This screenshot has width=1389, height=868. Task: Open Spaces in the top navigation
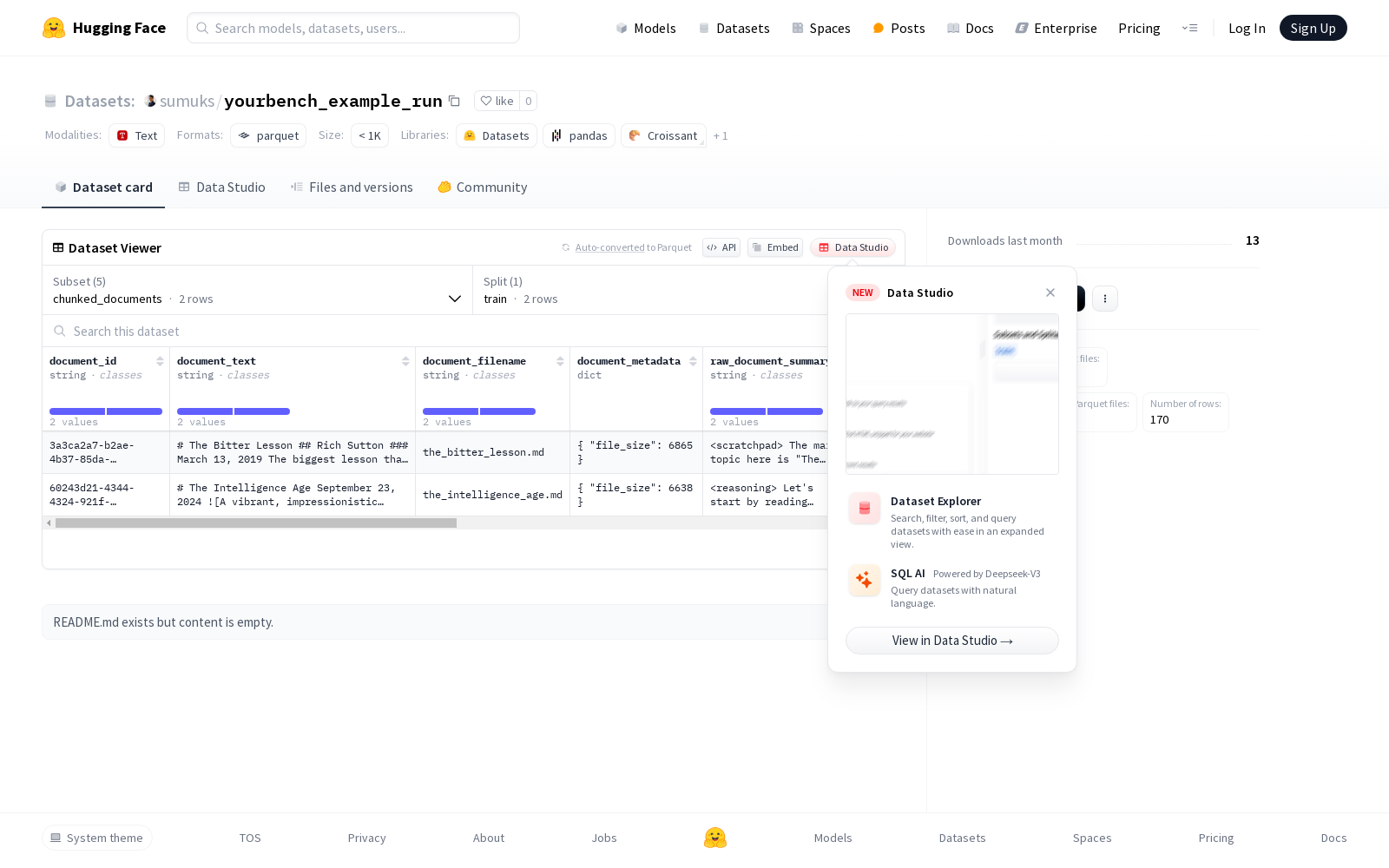(x=821, y=28)
